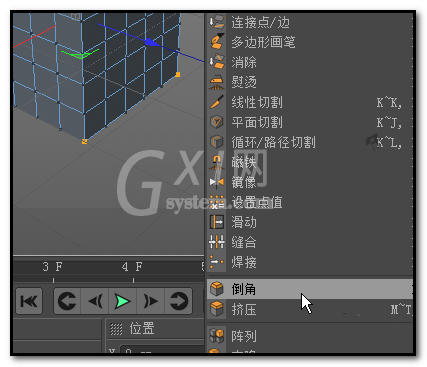Screen dimensions: 427x367
Task: Click the 位置 position panel header
Action: point(142,328)
